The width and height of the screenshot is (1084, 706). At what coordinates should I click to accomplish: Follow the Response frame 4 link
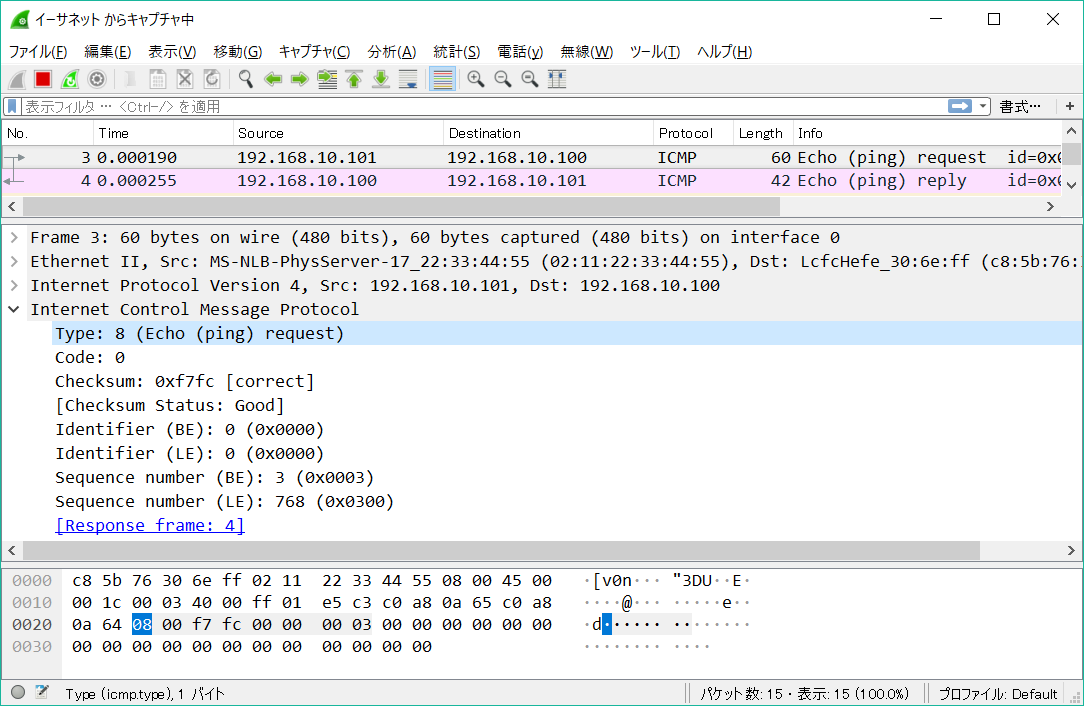point(149,525)
